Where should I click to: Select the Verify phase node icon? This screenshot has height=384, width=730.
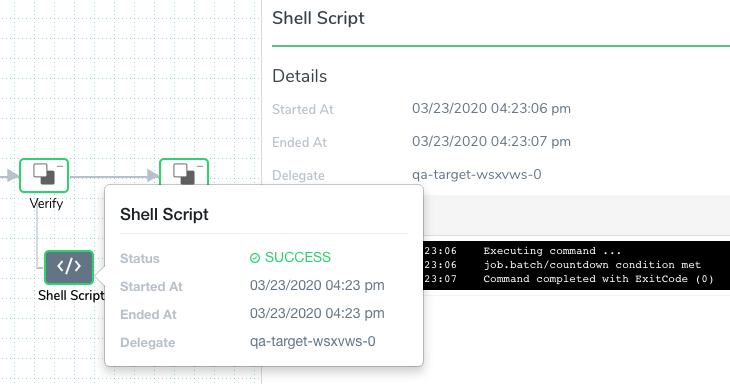coord(44,175)
